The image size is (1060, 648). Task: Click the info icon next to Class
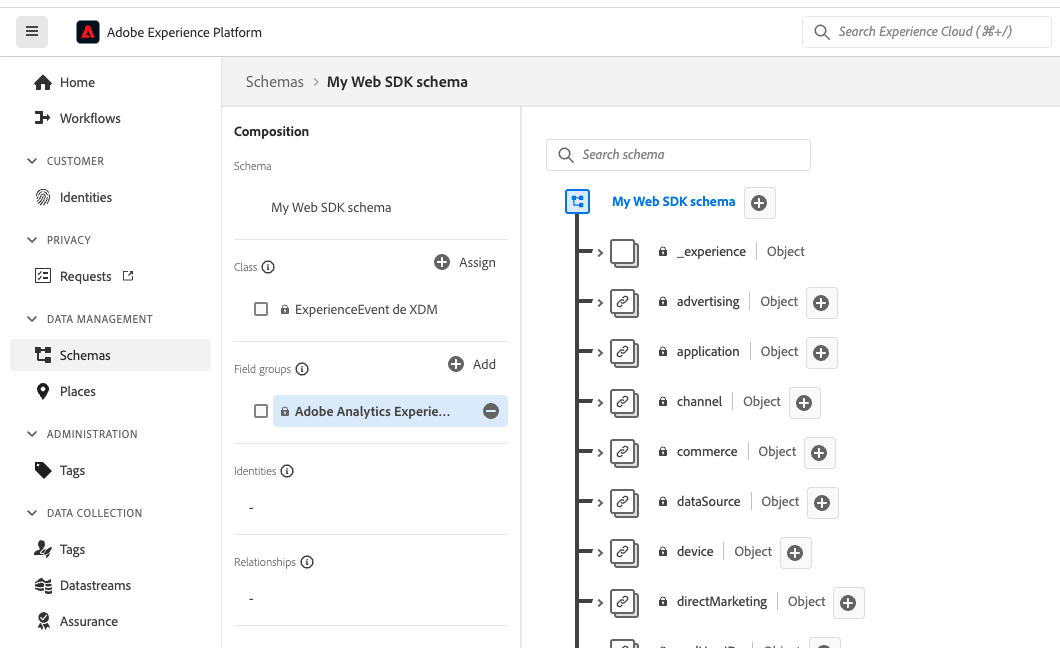268,267
